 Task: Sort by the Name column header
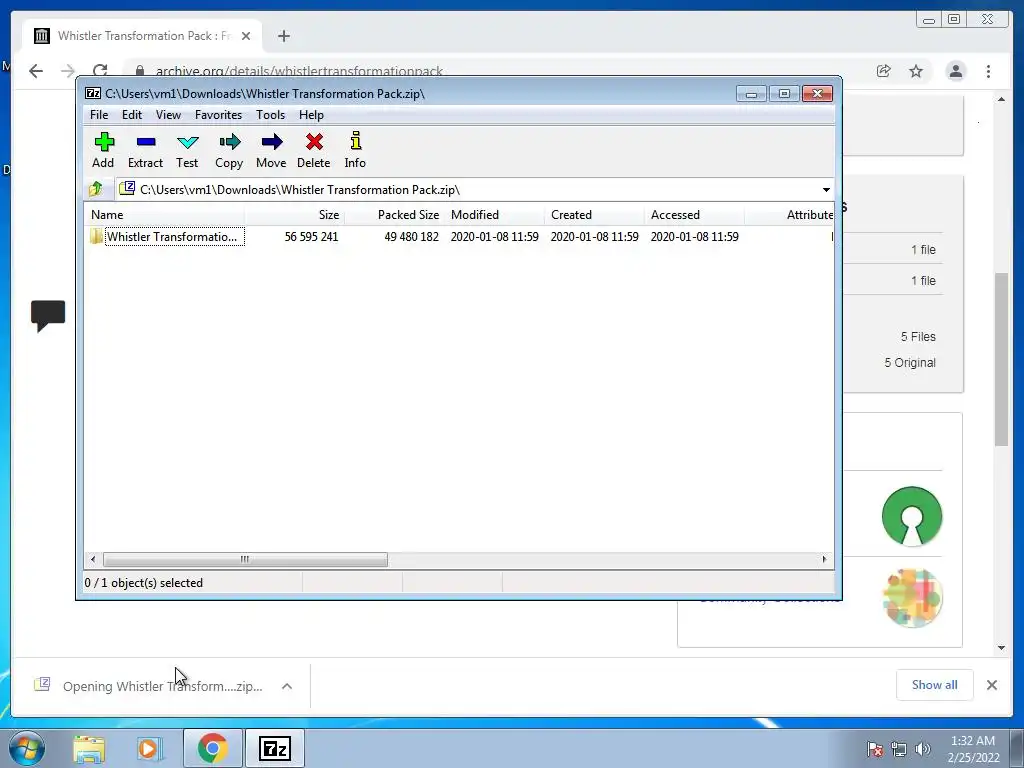click(164, 215)
